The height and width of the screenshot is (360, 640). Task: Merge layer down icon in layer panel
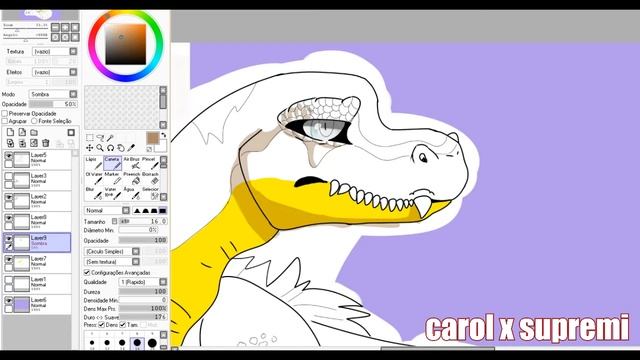(22, 143)
